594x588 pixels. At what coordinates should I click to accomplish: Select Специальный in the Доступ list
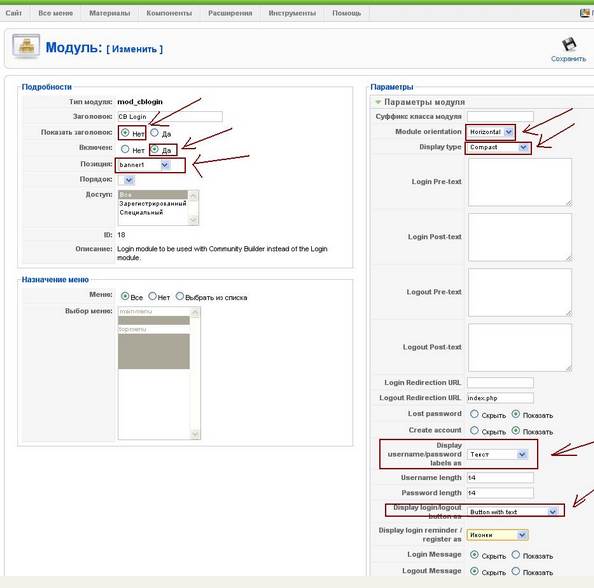(x=153, y=213)
